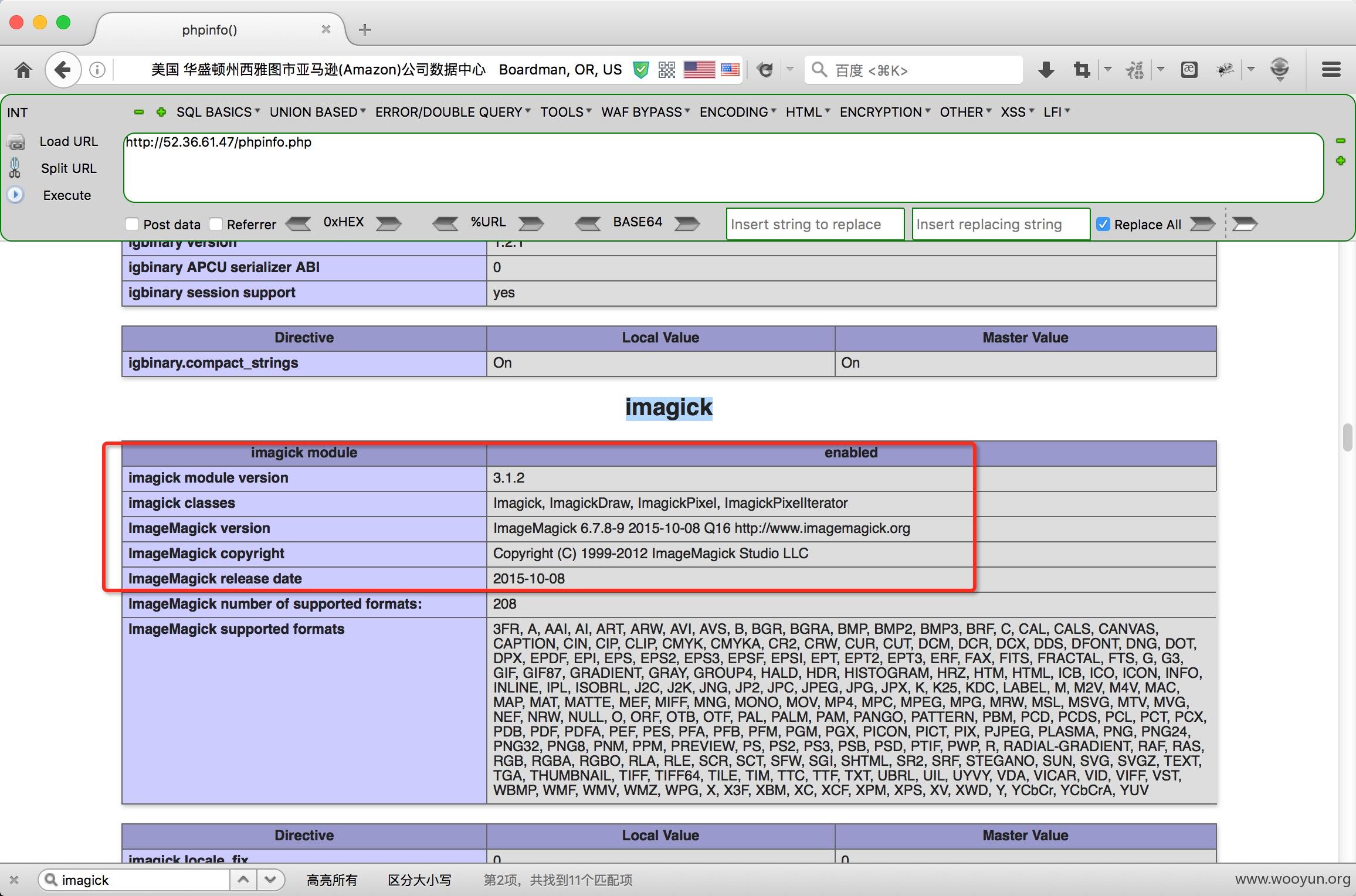Click the left arrow before 0xHEX
Viewport: 1356px width, 896px height.
(299, 223)
